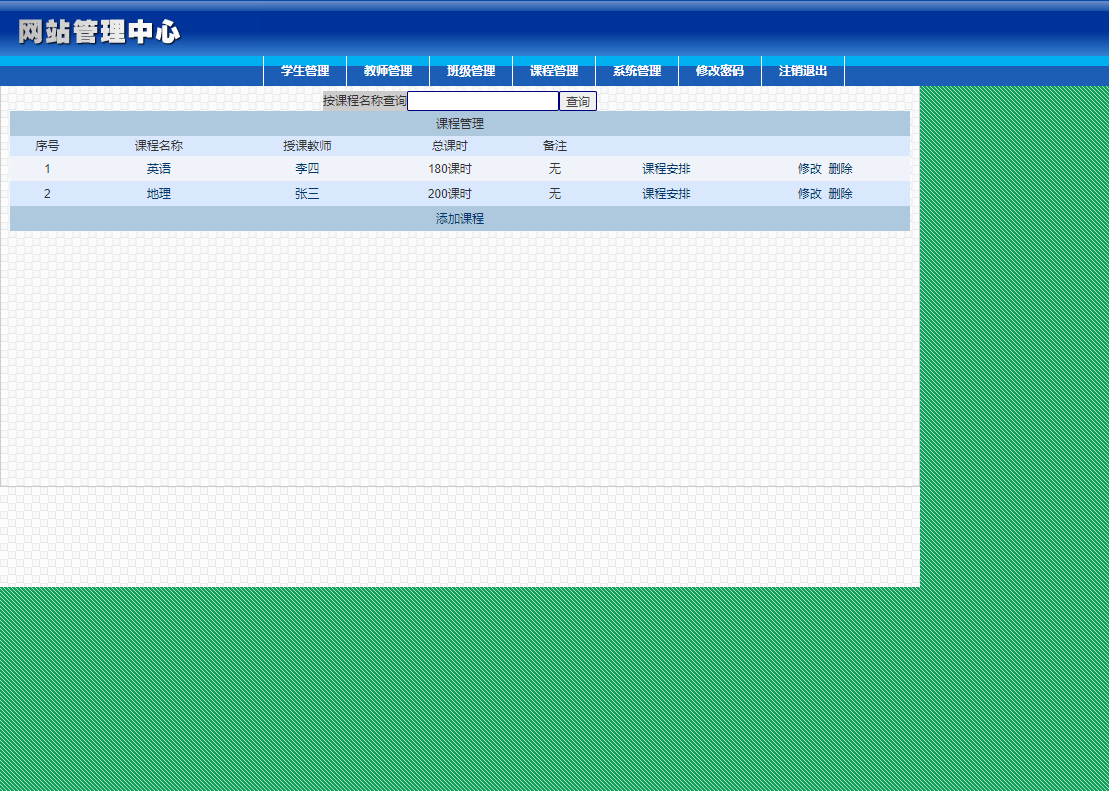Click the 课程管理 table title
The width and height of the screenshot is (1109, 791).
pos(460,124)
